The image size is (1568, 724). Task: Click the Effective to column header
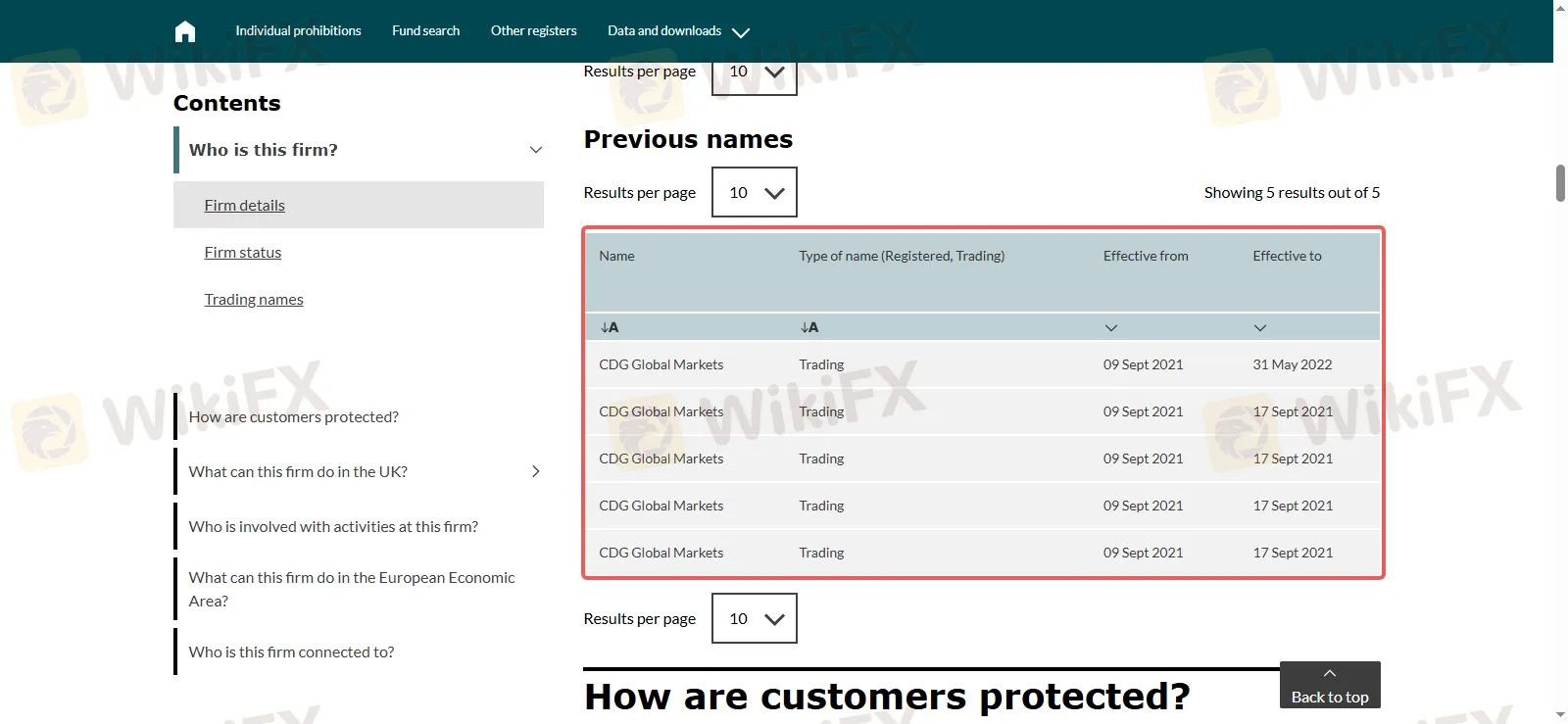[1287, 256]
